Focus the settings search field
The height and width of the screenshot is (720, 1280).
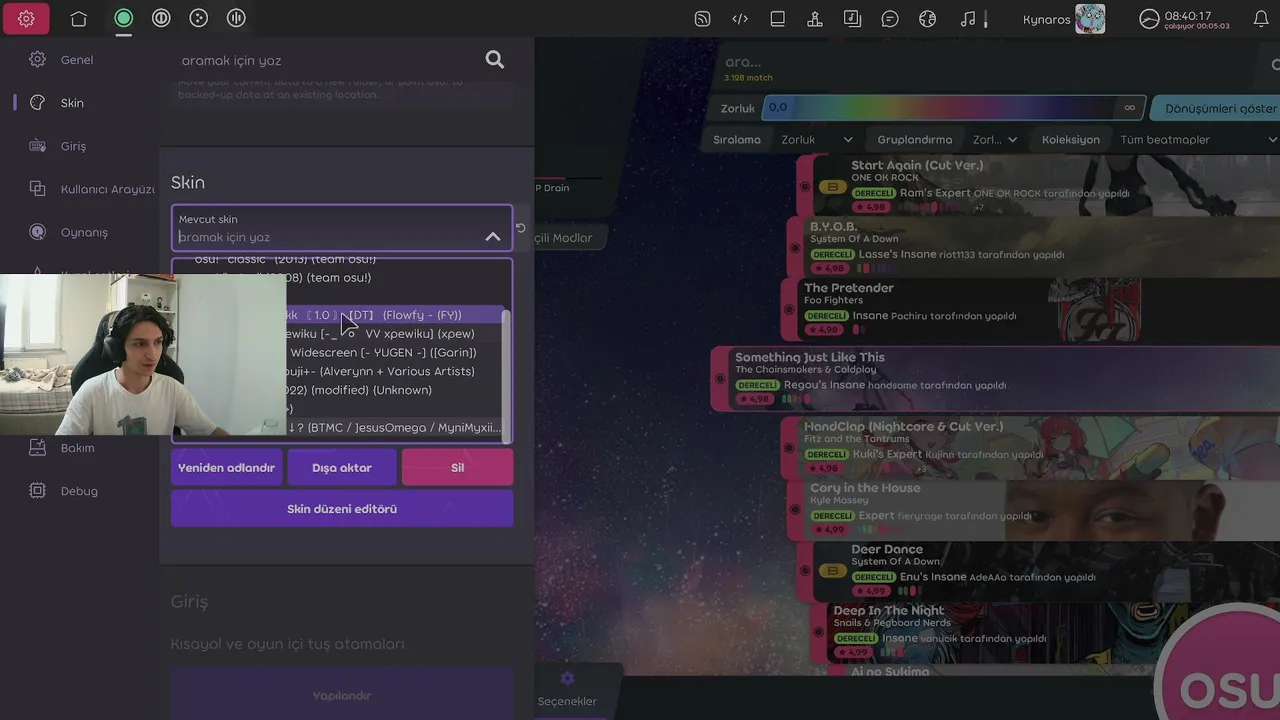click(x=330, y=60)
